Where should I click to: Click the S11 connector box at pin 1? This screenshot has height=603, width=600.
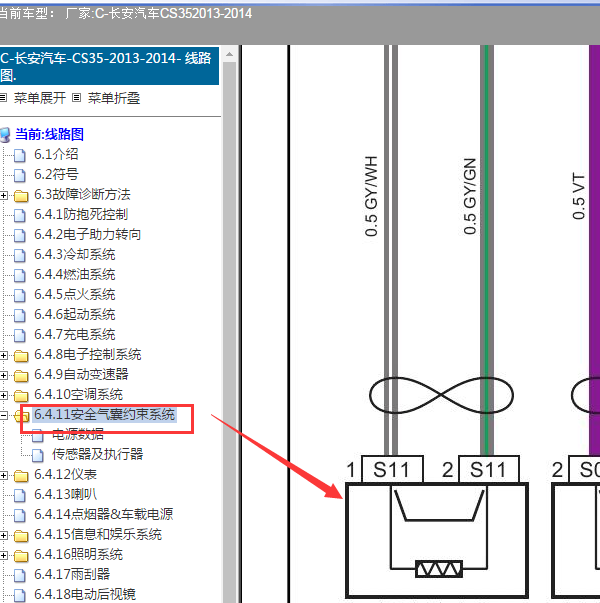click(392, 469)
